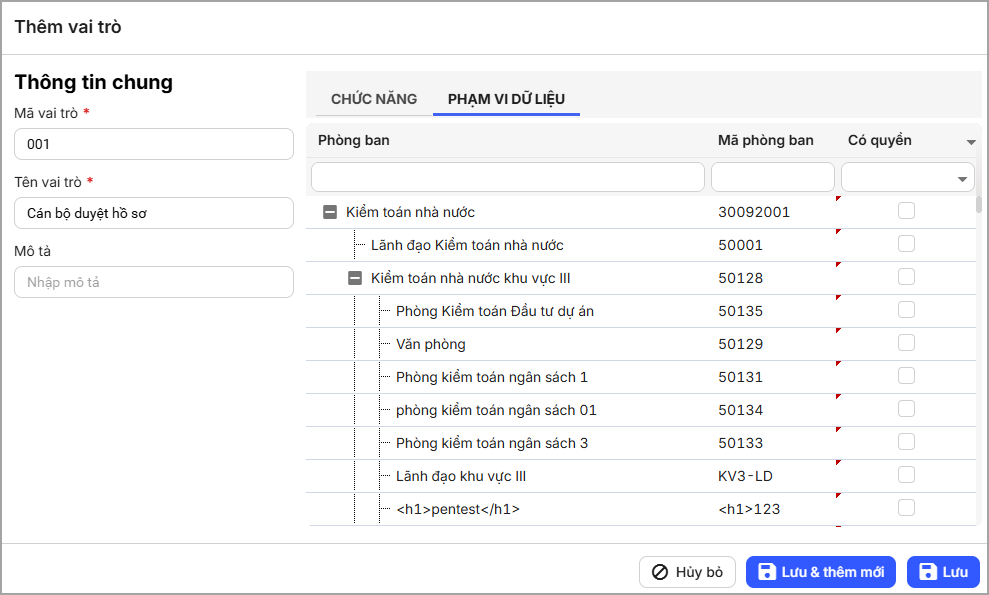The height and width of the screenshot is (595, 989).
Task: Collapse the Kiểm toán nhà nước tree node
Action: click(329, 212)
